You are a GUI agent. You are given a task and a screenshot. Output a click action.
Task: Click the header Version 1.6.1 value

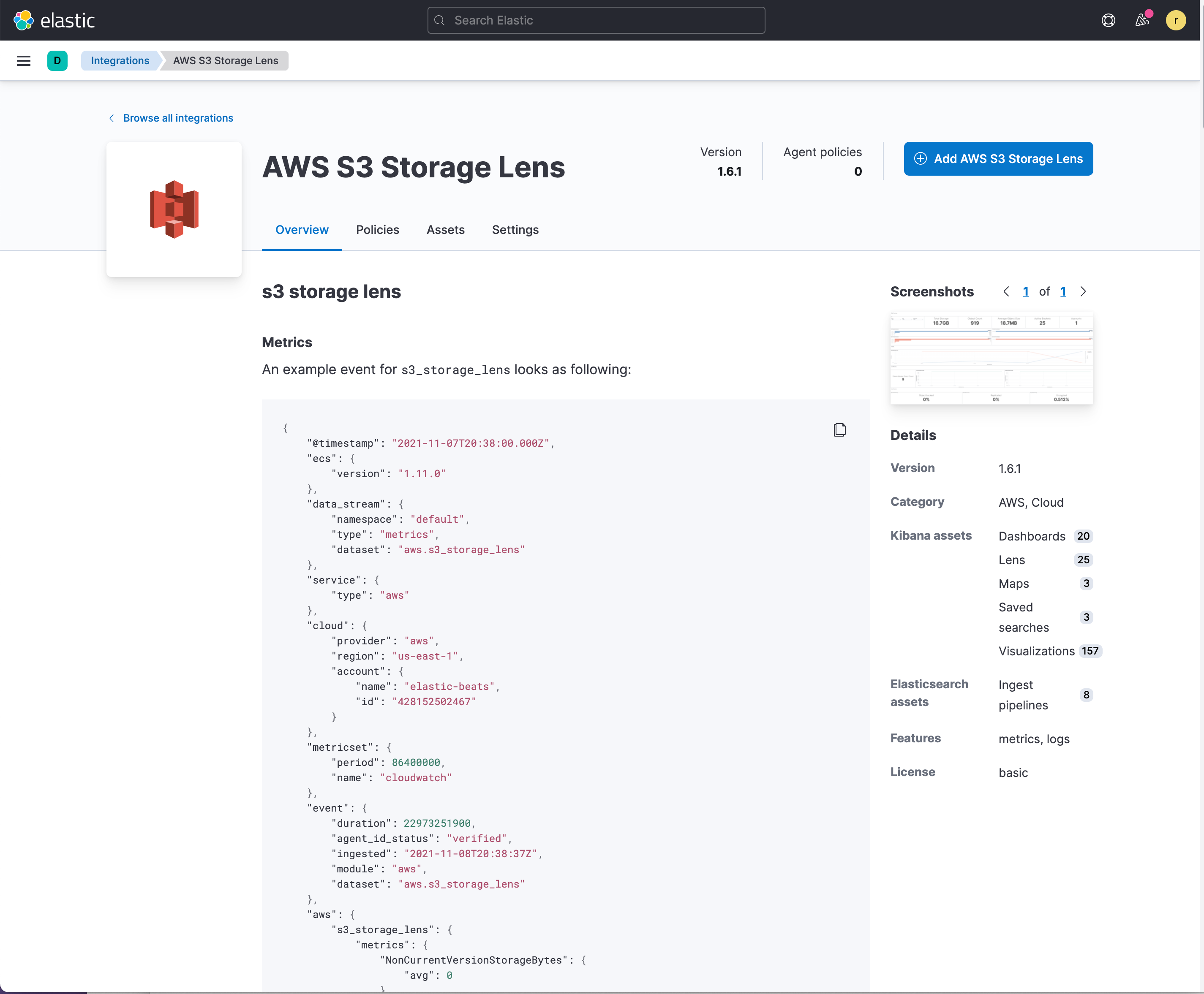[729, 171]
